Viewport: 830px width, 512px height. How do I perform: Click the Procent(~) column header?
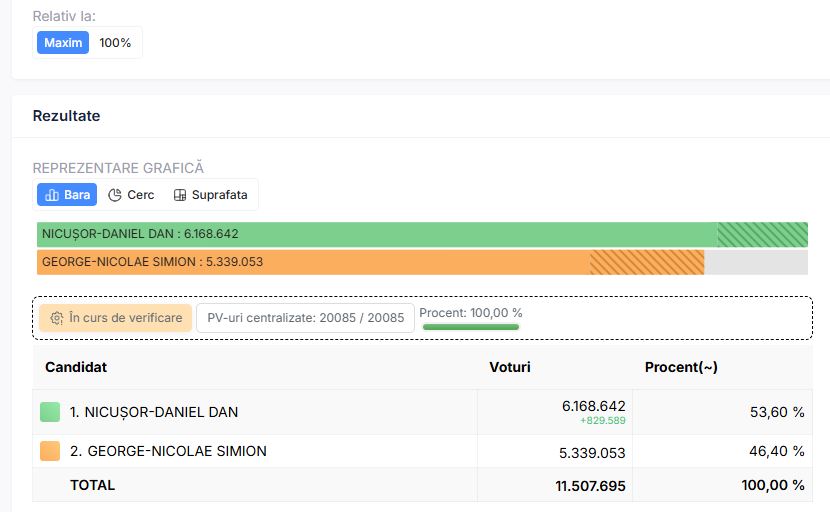681,367
